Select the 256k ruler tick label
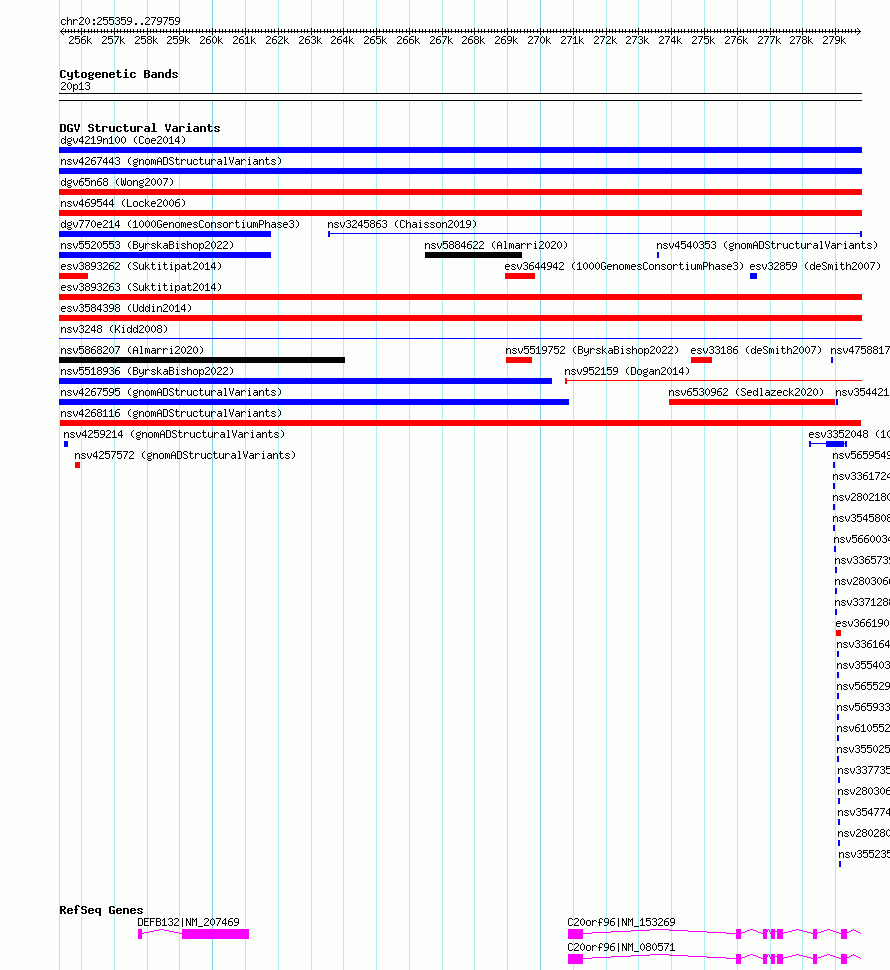Screen dimensions: 890x970 point(80,40)
